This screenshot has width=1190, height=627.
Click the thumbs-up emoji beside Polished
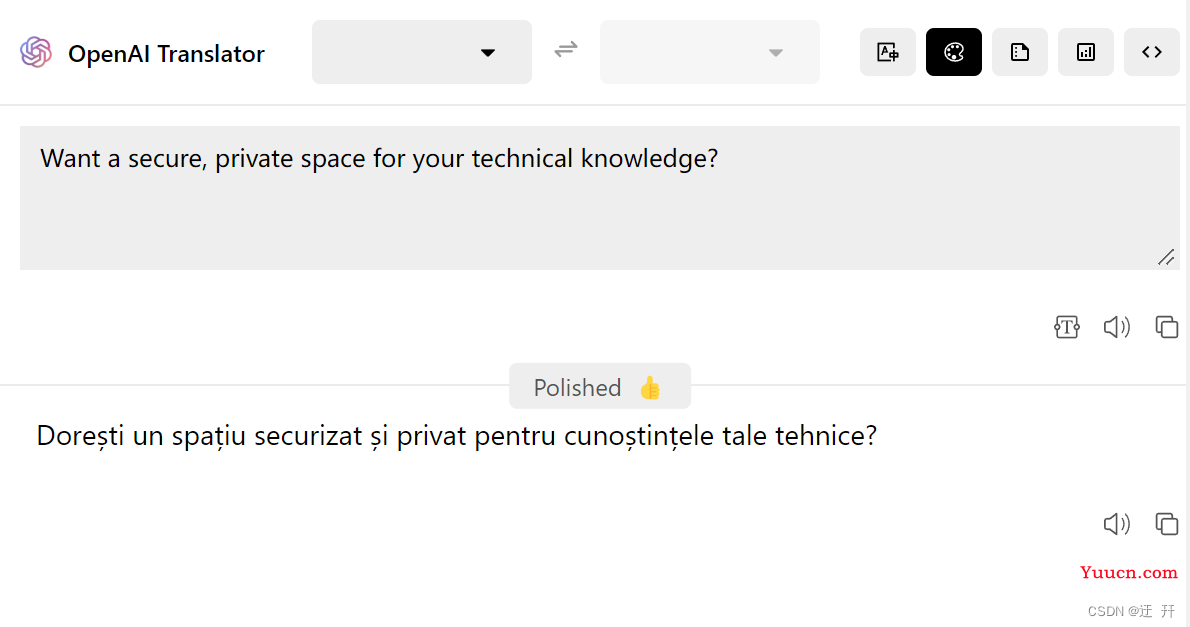pyautogui.click(x=650, y=388)
